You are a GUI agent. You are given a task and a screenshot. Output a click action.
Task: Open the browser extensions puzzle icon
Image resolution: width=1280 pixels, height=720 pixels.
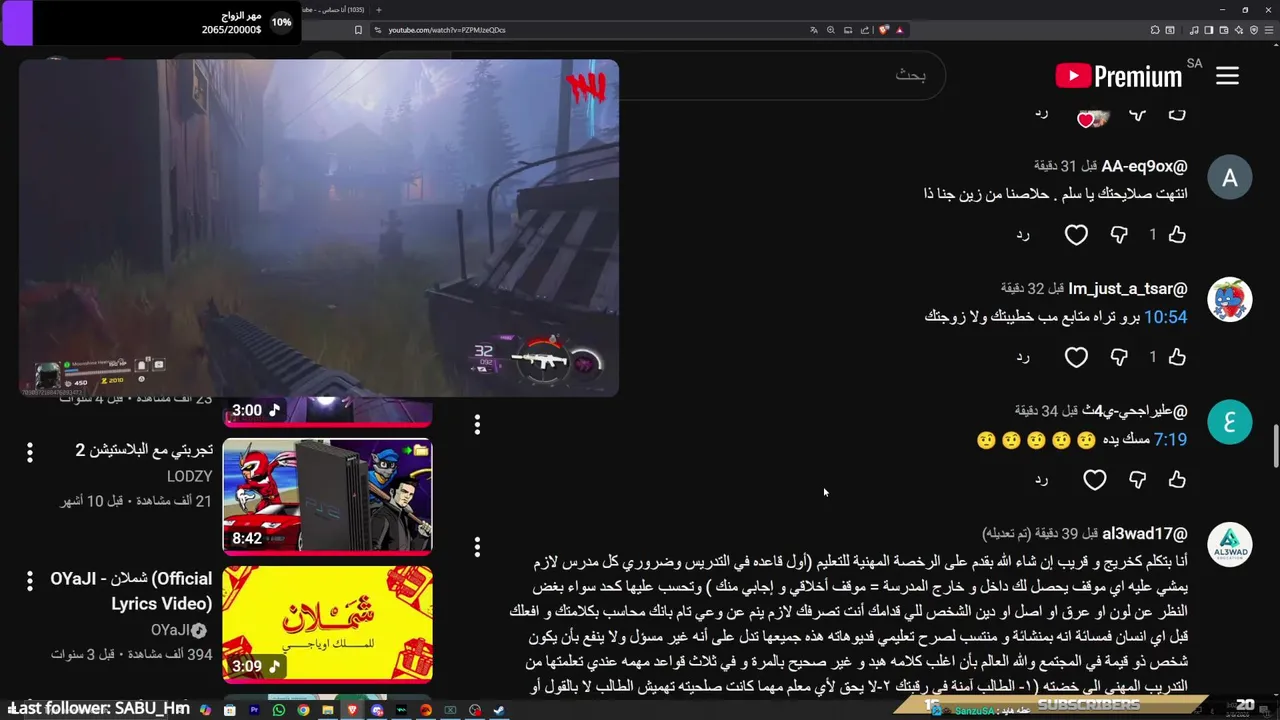click(x=1154, y=30)
